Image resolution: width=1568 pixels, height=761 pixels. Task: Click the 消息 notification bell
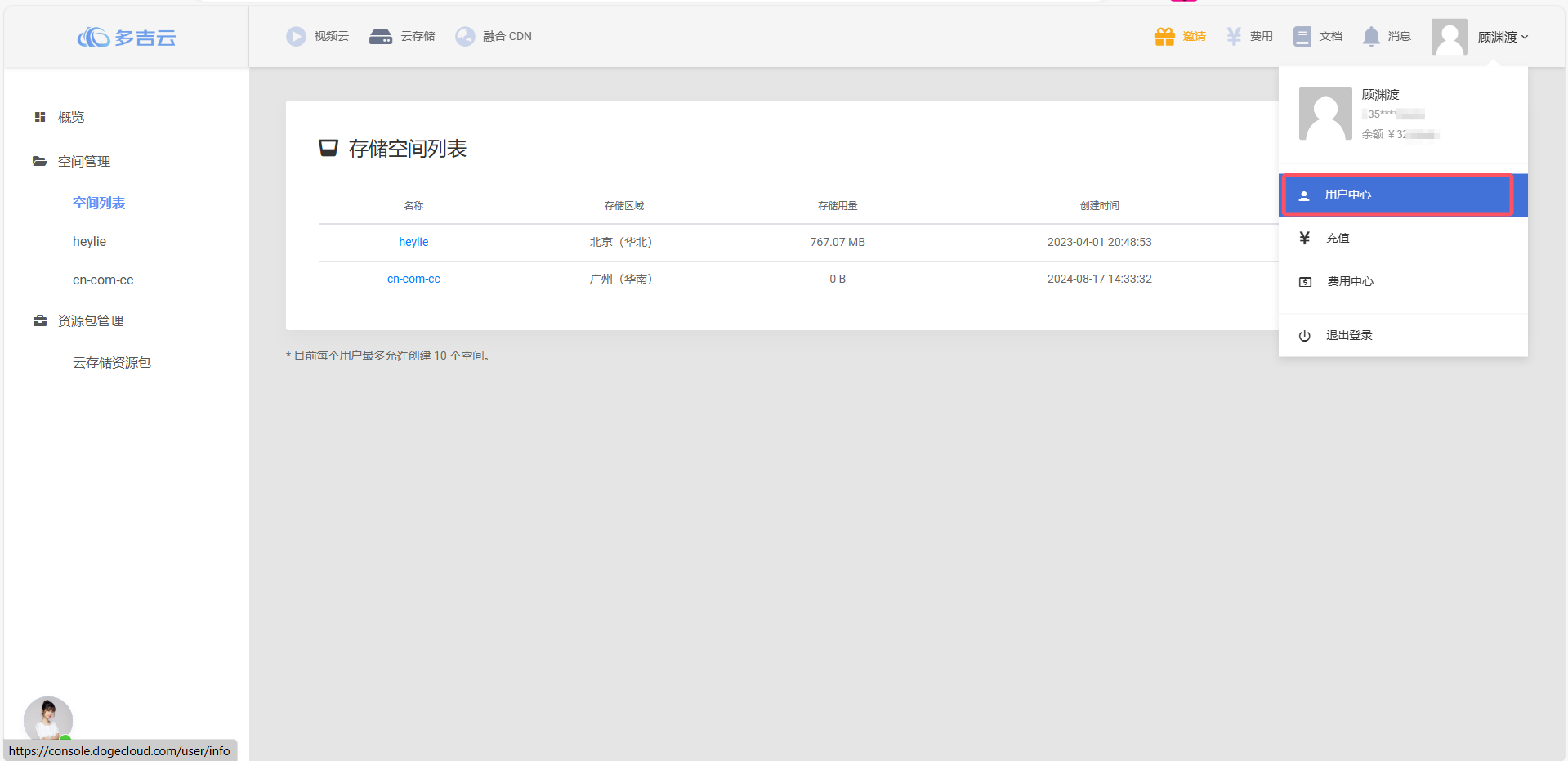pos(1371,36)
